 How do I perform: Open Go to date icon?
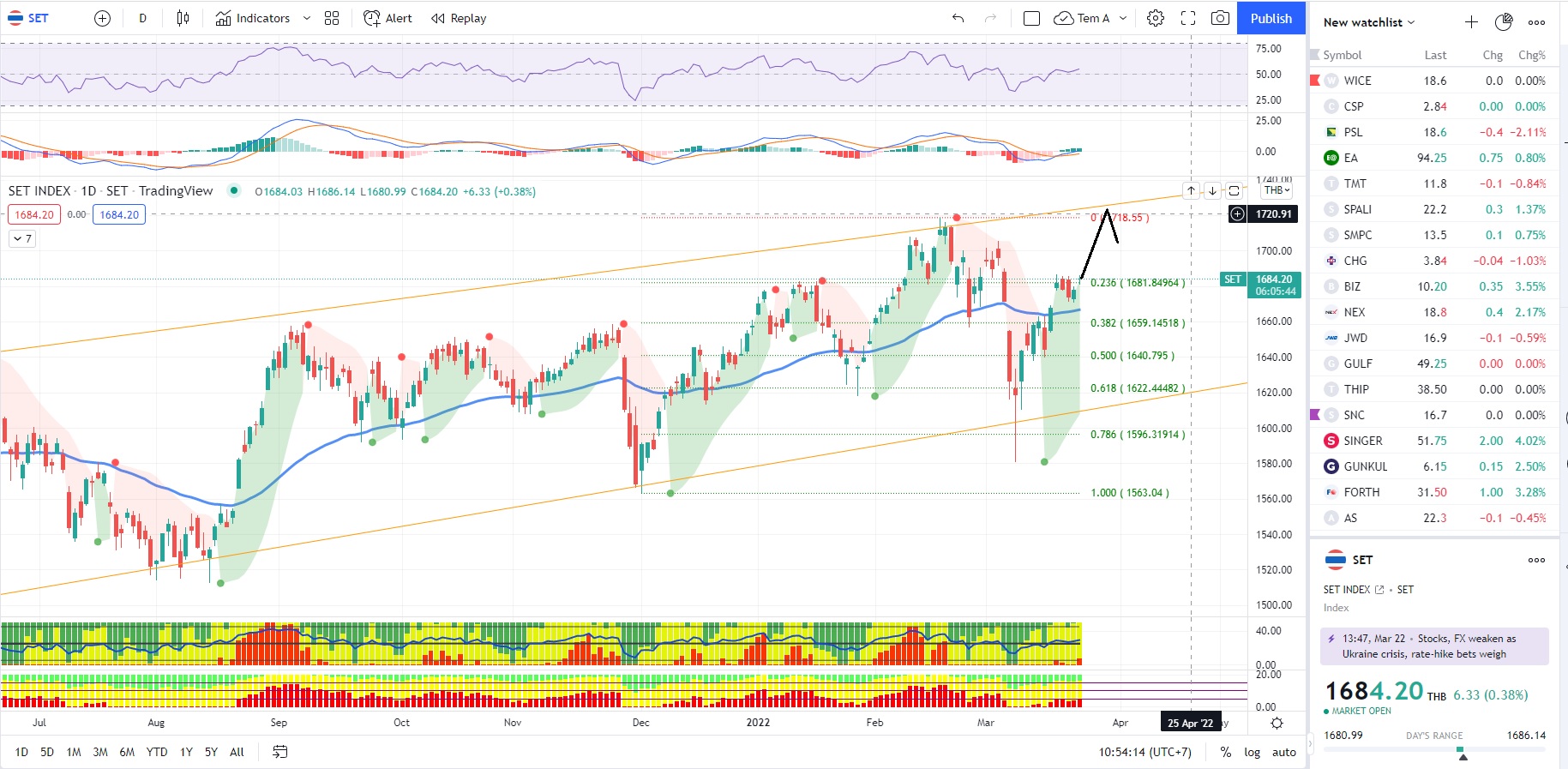280,752
